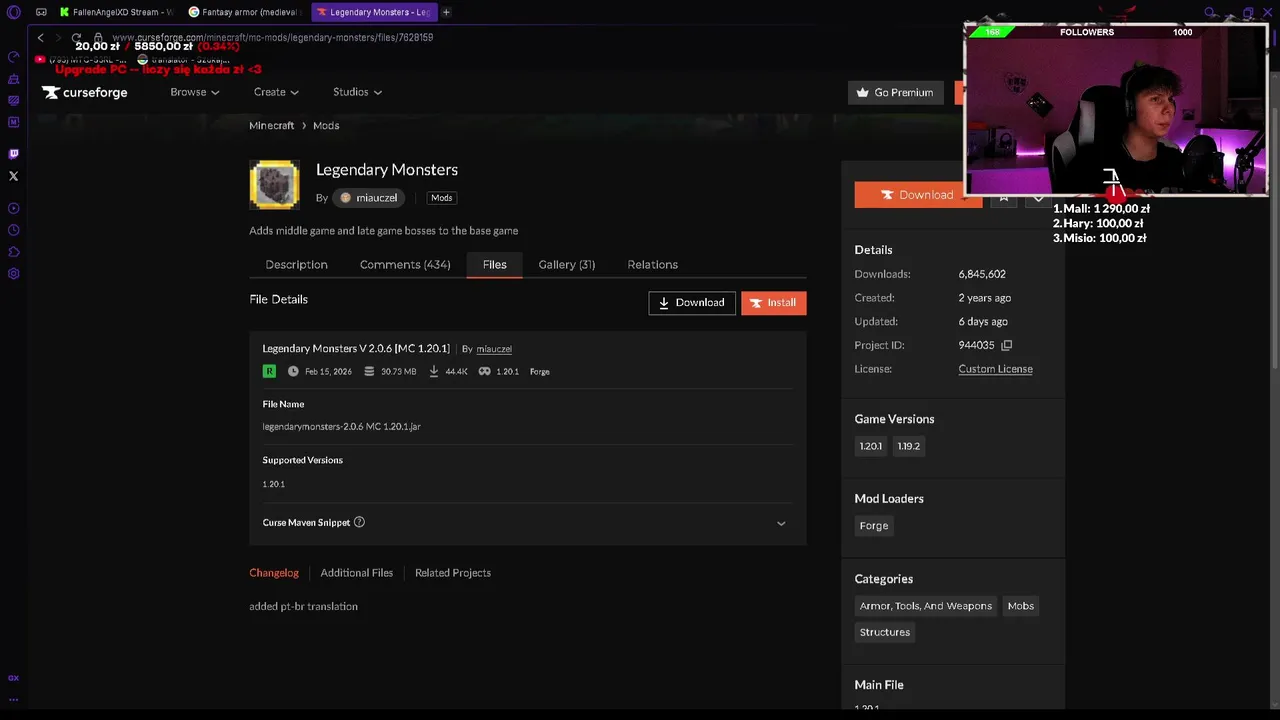Screen dimensions: 1280x720
Task: Click the Mods tag next to author
Action: point(441,198)
